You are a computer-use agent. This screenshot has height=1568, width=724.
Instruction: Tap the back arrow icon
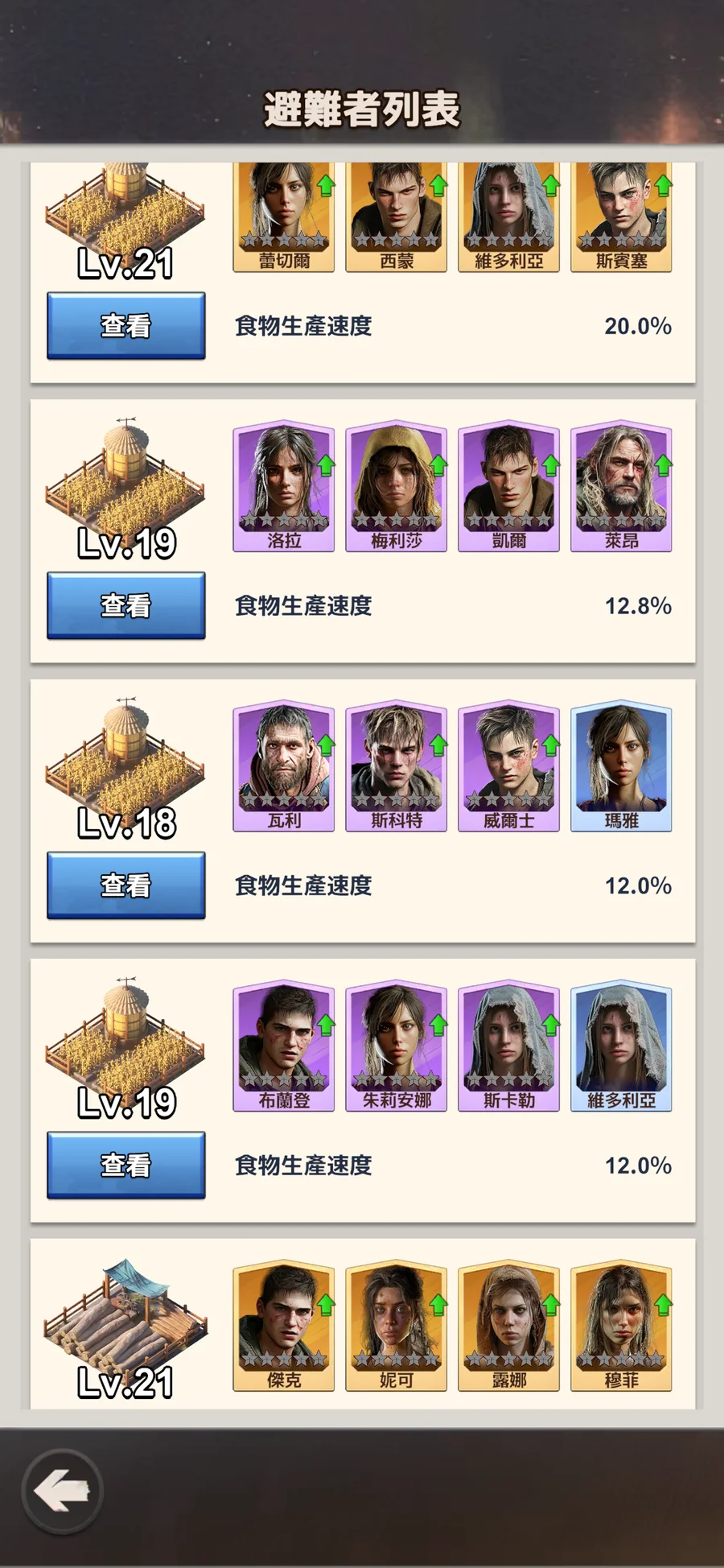coord(62,1492)
